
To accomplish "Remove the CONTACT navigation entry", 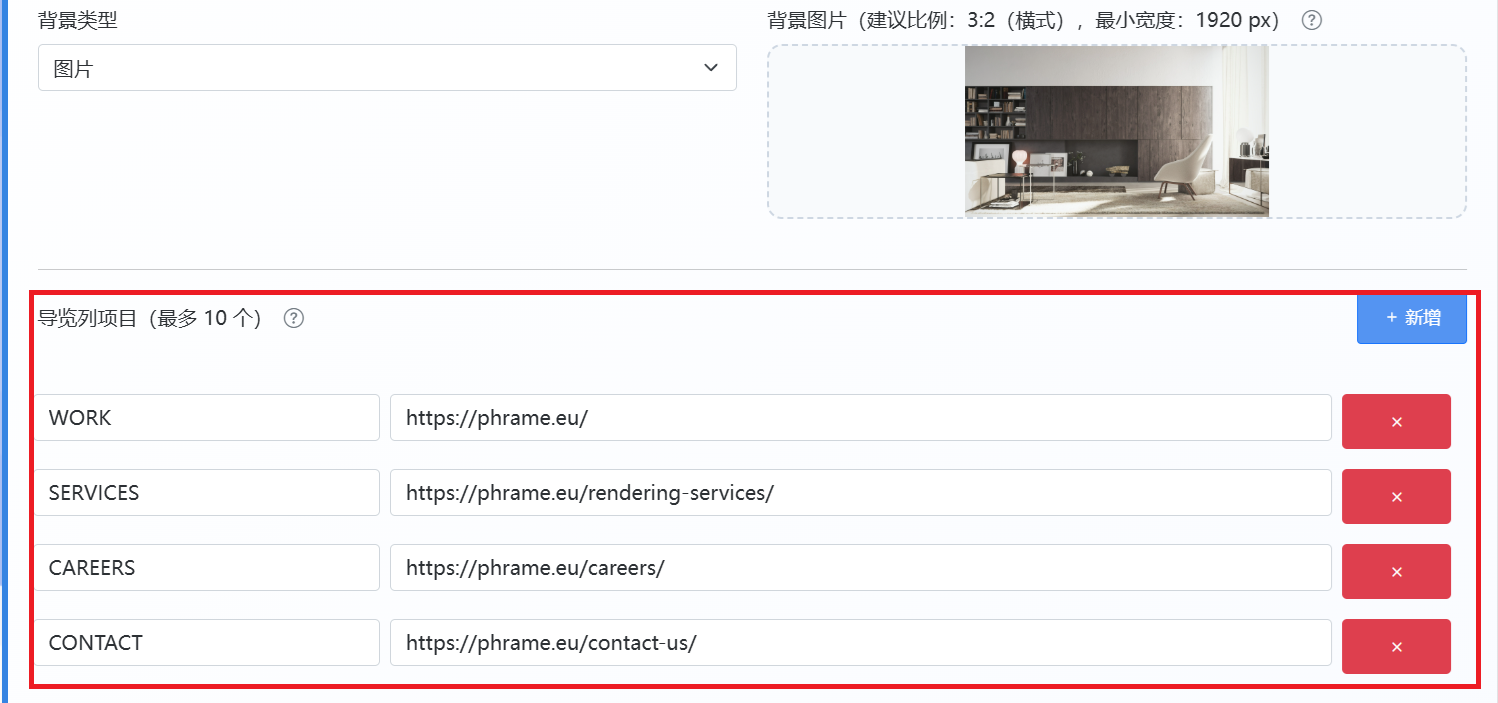I will [1396, 647].
